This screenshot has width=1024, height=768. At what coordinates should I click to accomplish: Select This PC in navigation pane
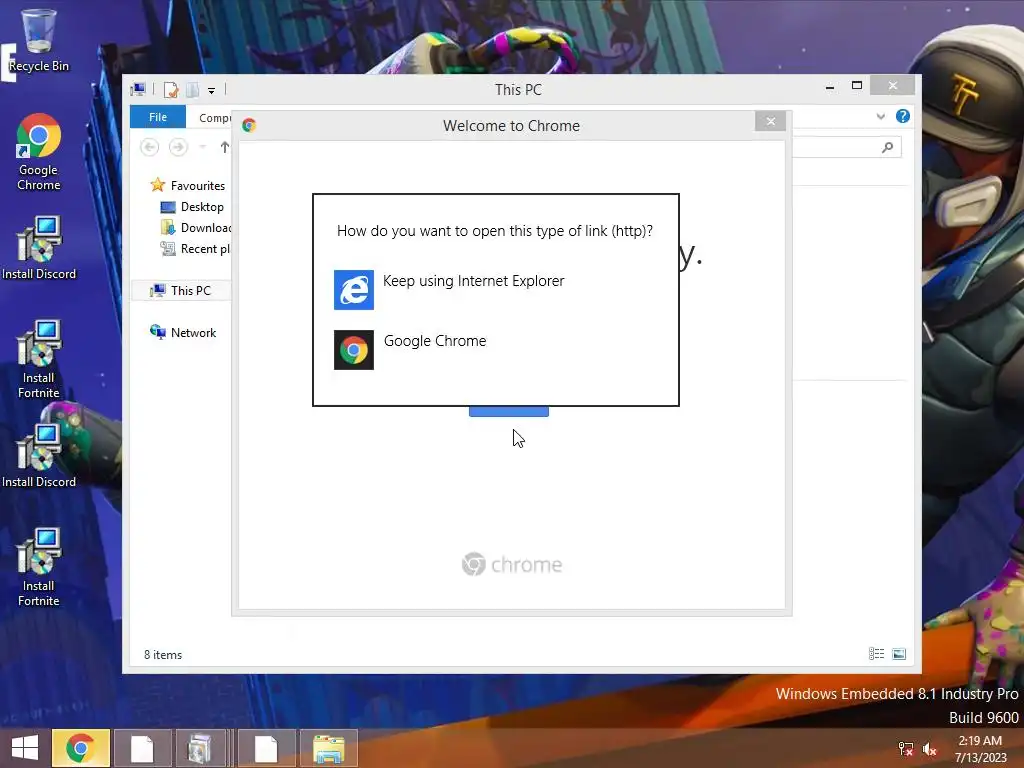(180, 291)
